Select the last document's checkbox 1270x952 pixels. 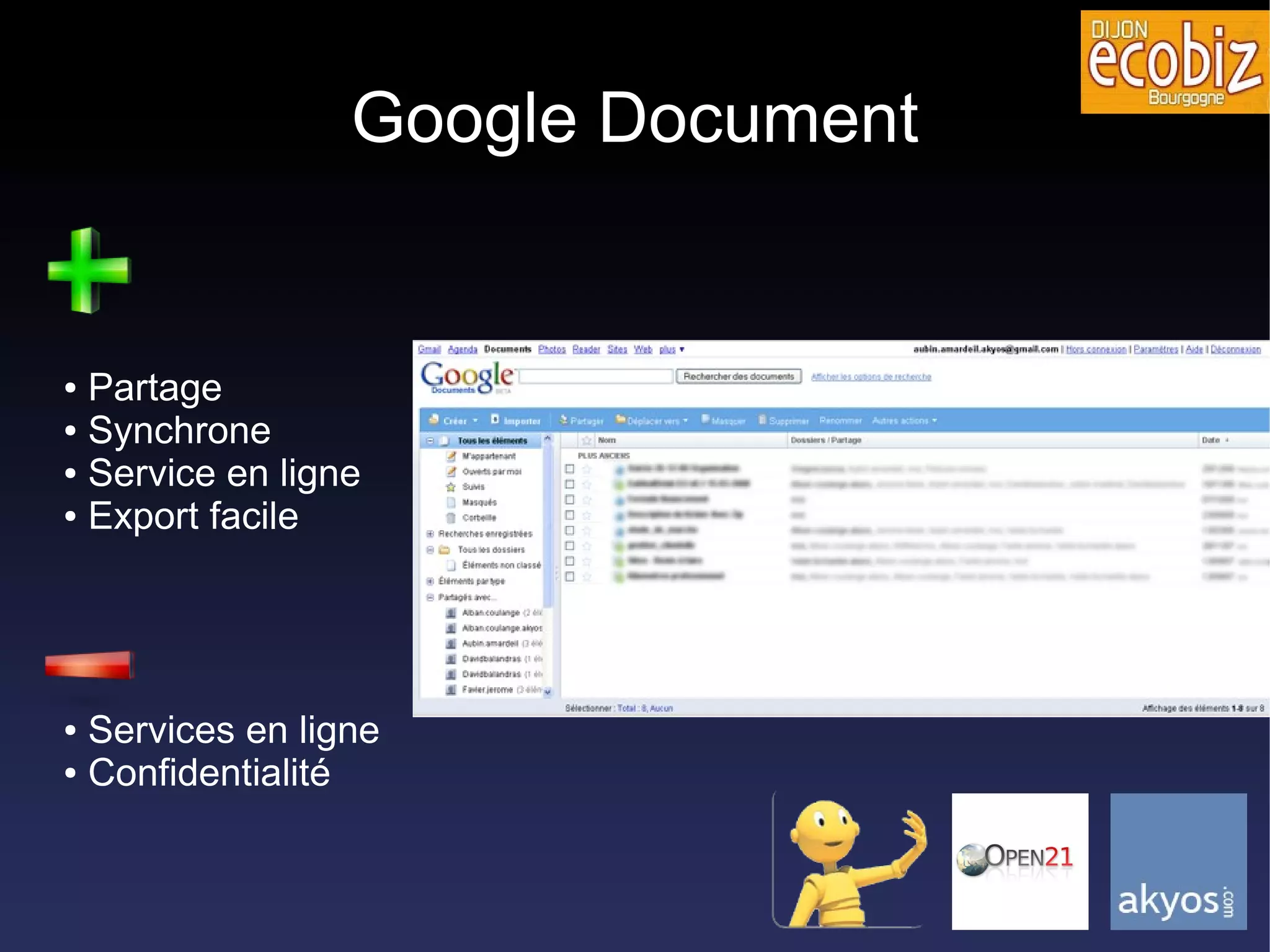coord(570,576)
